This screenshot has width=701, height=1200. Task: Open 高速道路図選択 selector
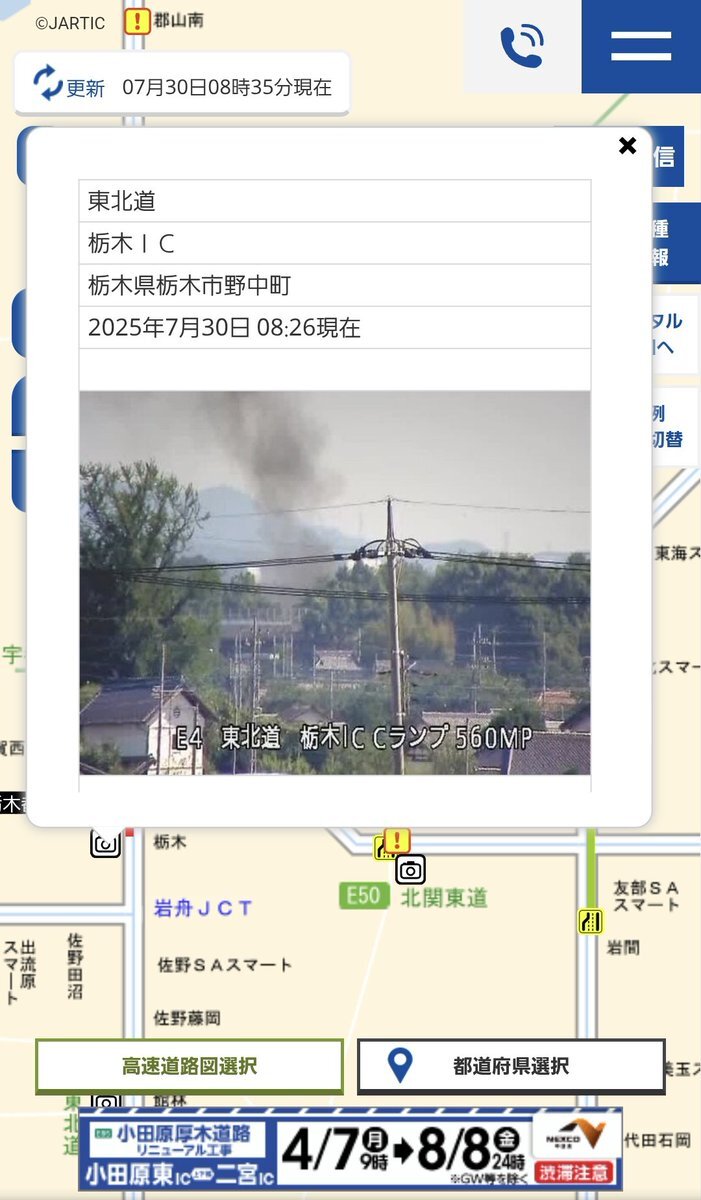click(x=189, y=1066)
